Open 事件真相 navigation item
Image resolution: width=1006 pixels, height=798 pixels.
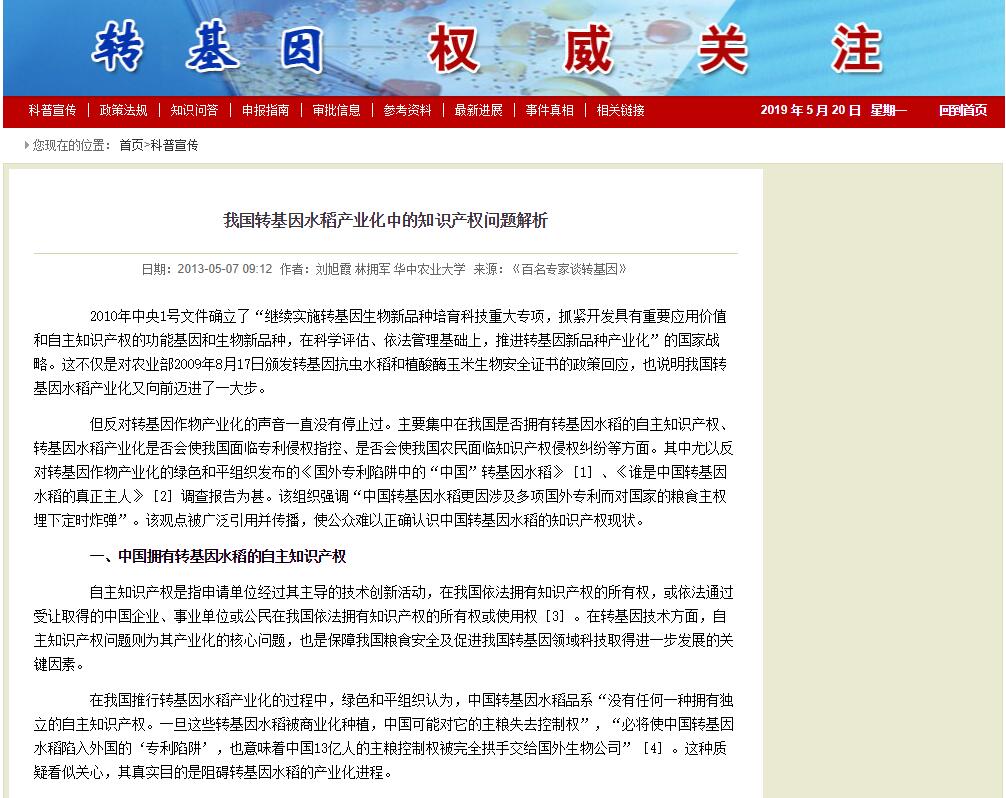point(550,110)
